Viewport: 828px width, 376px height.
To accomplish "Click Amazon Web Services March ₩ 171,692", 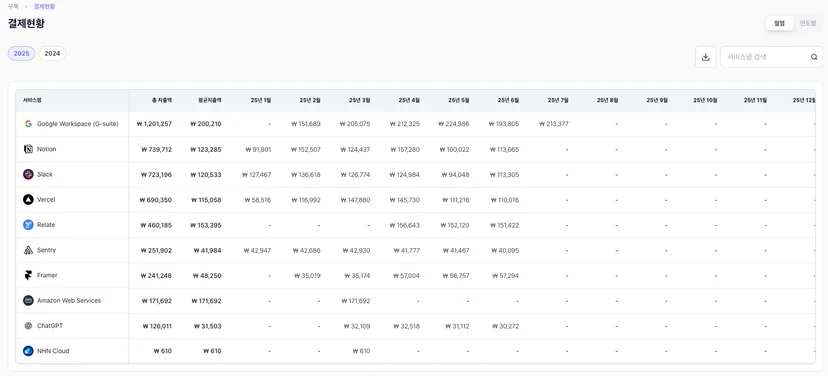I will [x=356, y=301].
